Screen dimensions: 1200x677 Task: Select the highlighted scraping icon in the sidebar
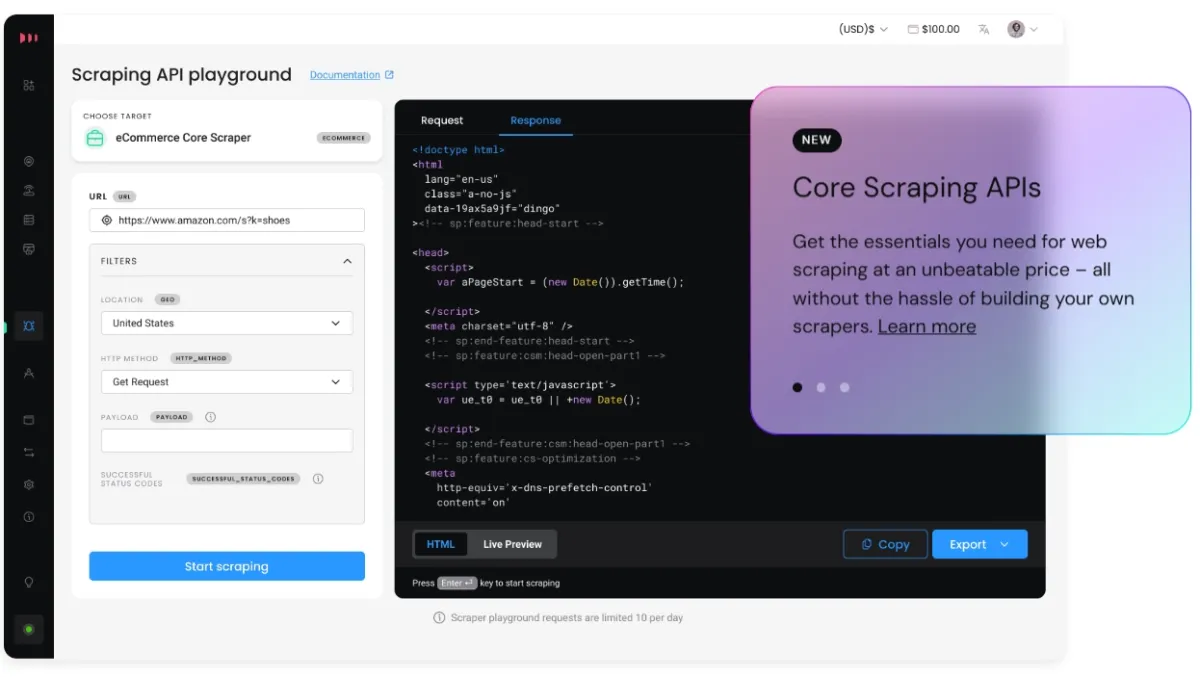[x=29, y=326]
